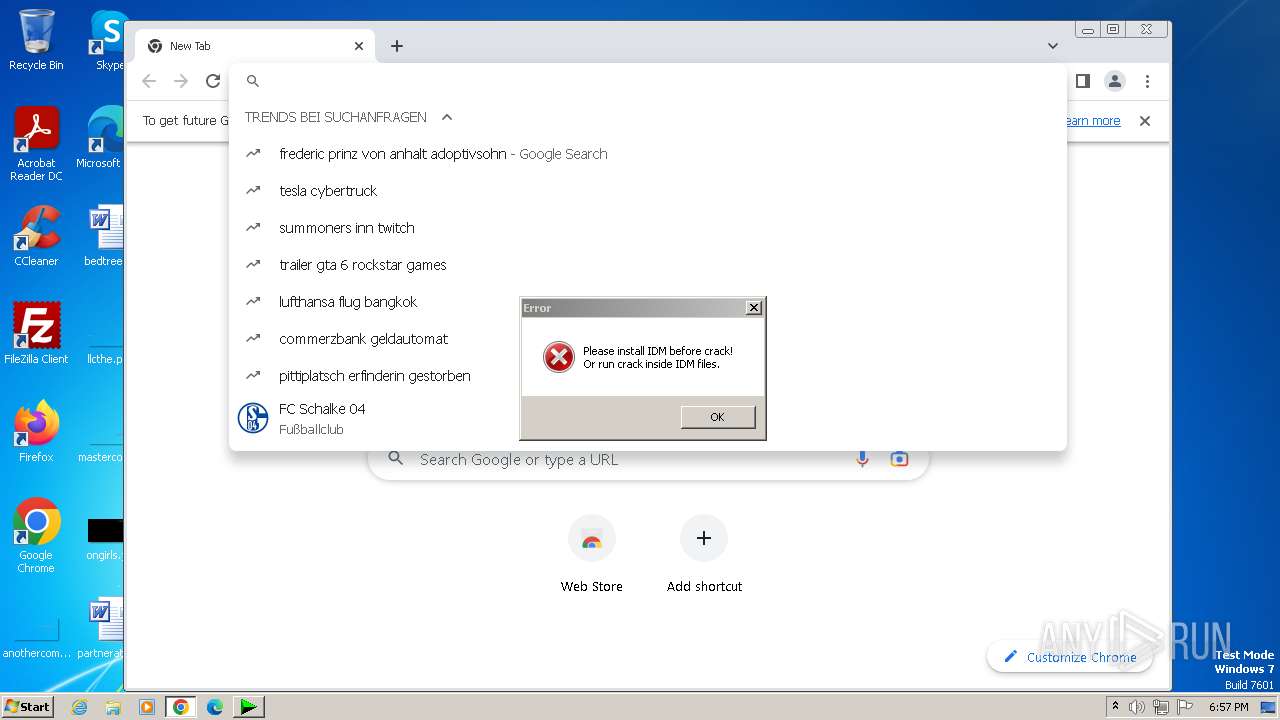Show hidden system tray icons
Viewport: 1280px width, 720px height.
point(1115,707)
